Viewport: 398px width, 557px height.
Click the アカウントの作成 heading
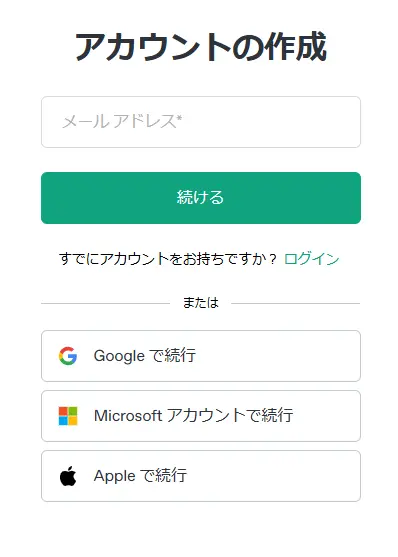[201, 47]
